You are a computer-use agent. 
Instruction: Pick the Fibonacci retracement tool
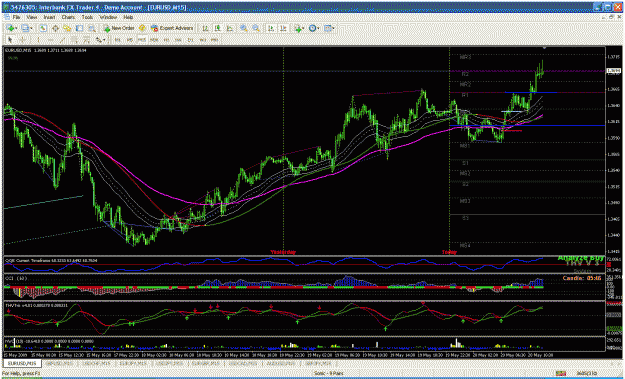86,40
